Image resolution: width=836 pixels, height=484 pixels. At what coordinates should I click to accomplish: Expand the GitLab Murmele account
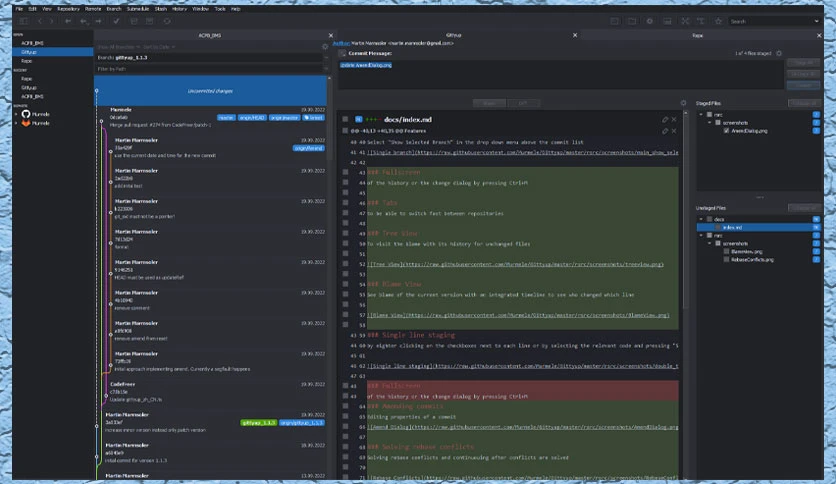(16, 123)
